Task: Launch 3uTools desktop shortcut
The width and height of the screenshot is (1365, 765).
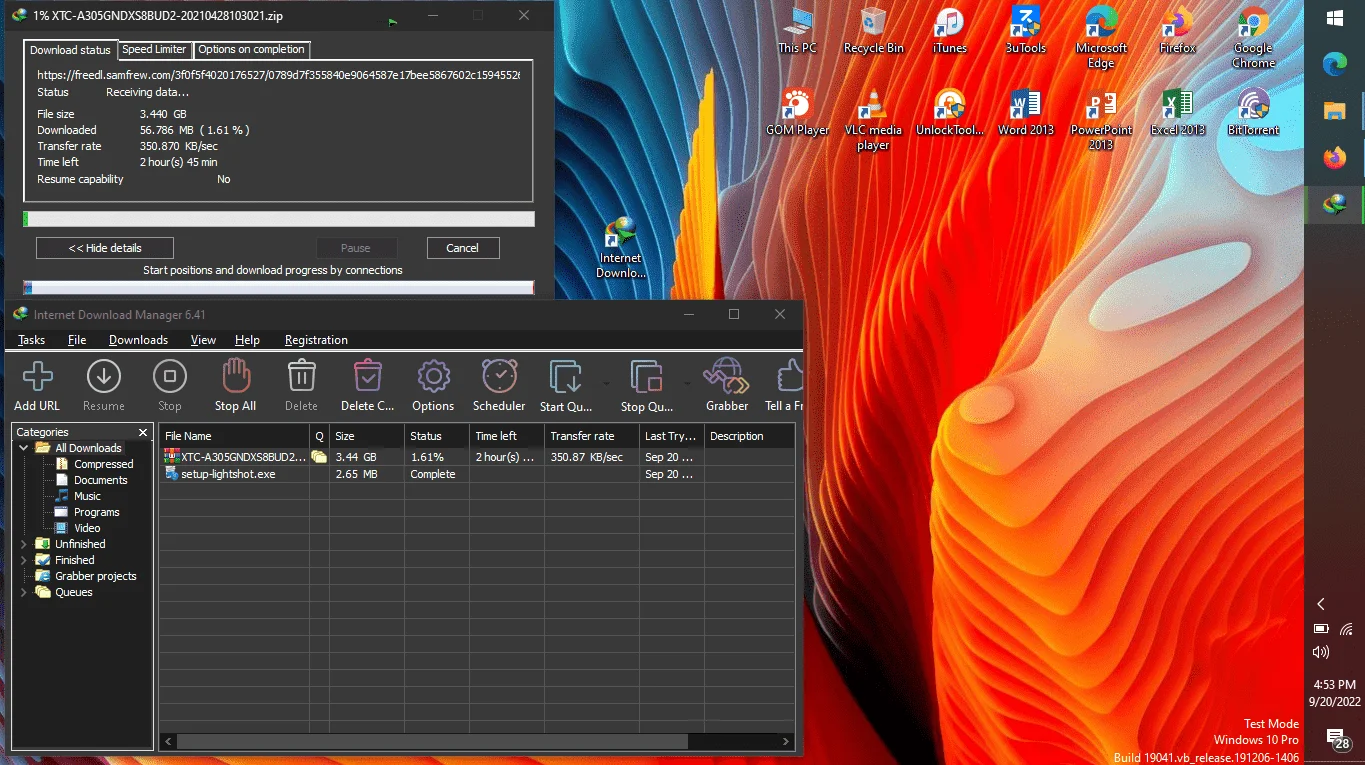Action: [x=1025, y=30]
